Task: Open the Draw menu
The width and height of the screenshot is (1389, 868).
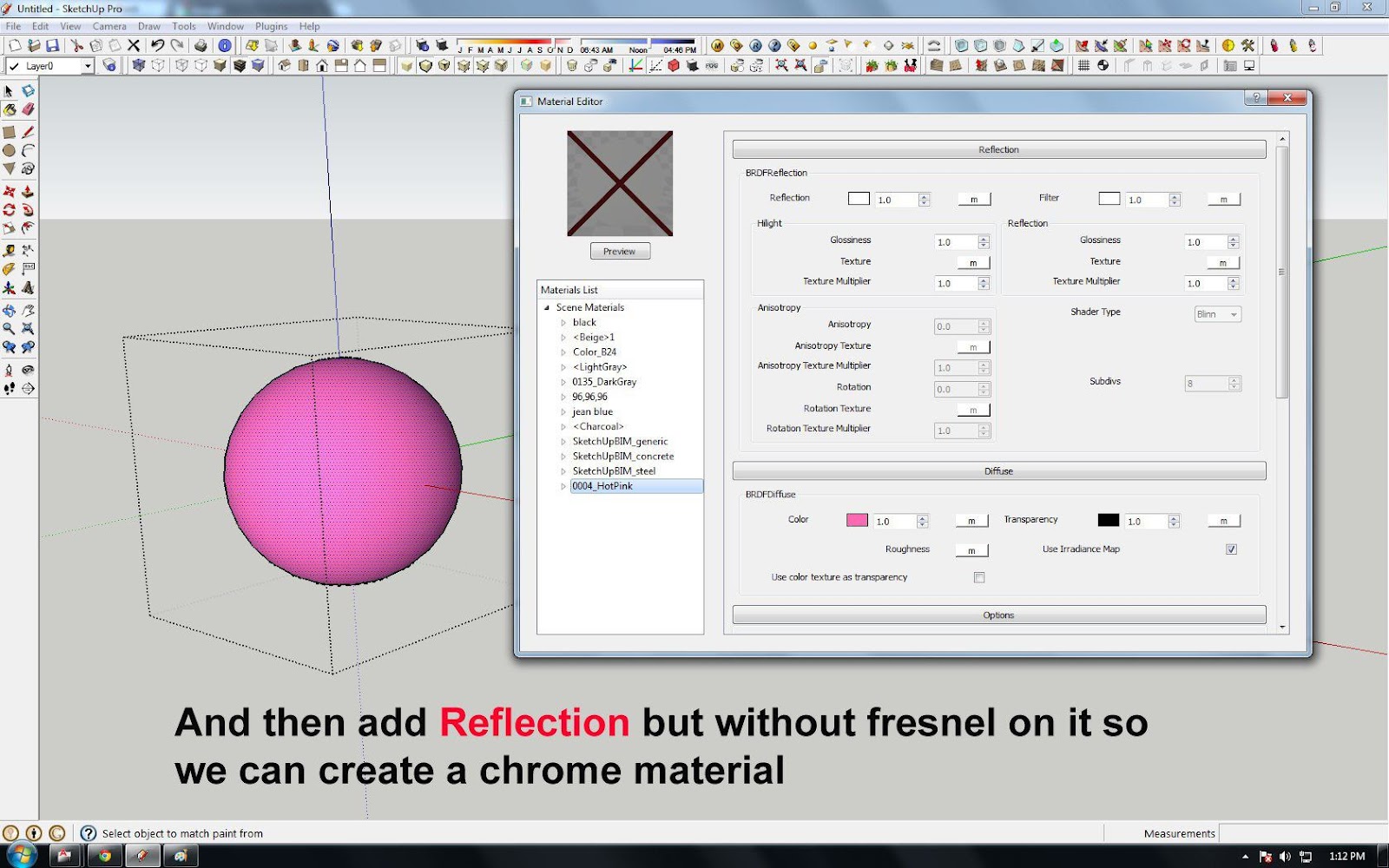Action: click(x=149, y=26)
